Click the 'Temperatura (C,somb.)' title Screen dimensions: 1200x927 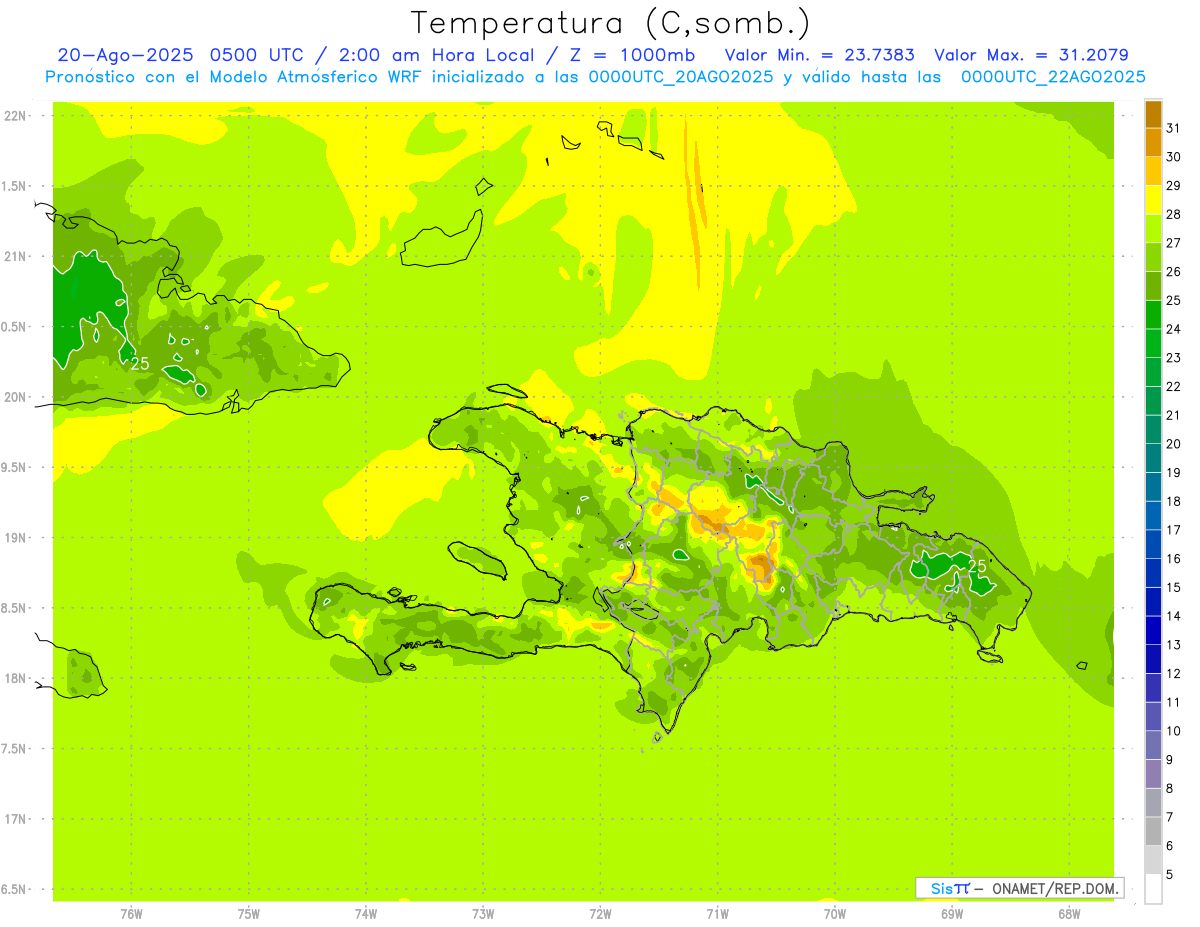(610, 23)
